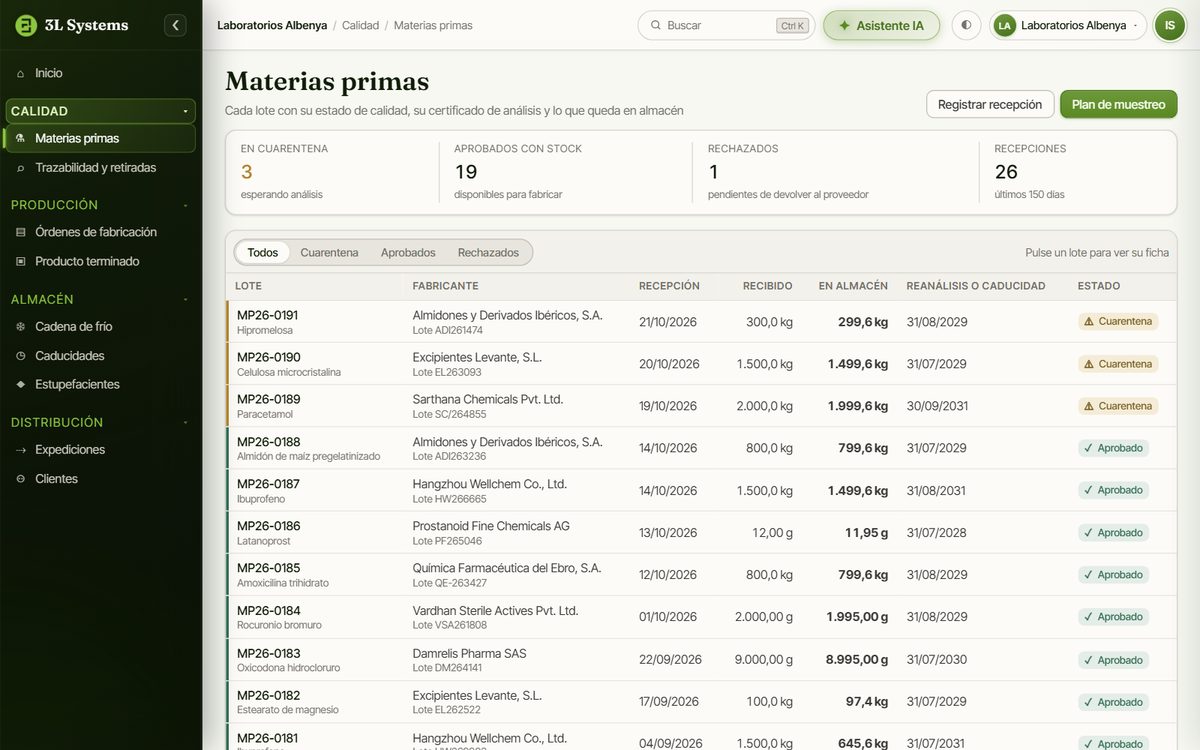
Task: Open lot MP26-0187 Ibuprofeno
Action: pyautogui.click(x=701, y=490)
